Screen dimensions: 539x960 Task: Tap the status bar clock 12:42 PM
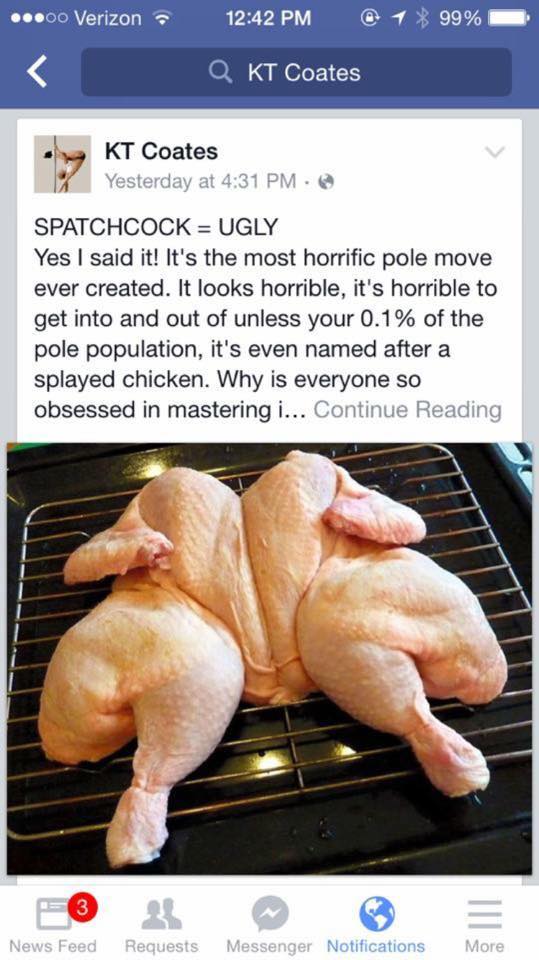pos(268,18)
